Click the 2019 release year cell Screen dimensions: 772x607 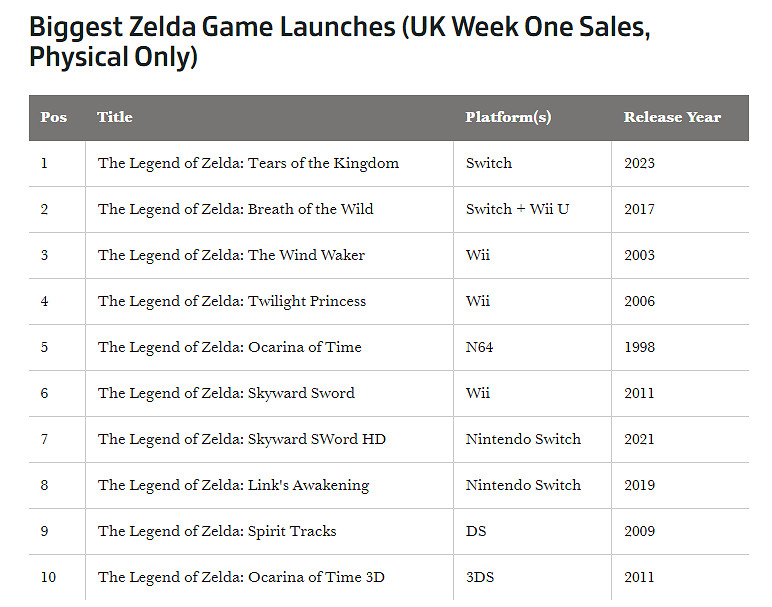(639, 485)
